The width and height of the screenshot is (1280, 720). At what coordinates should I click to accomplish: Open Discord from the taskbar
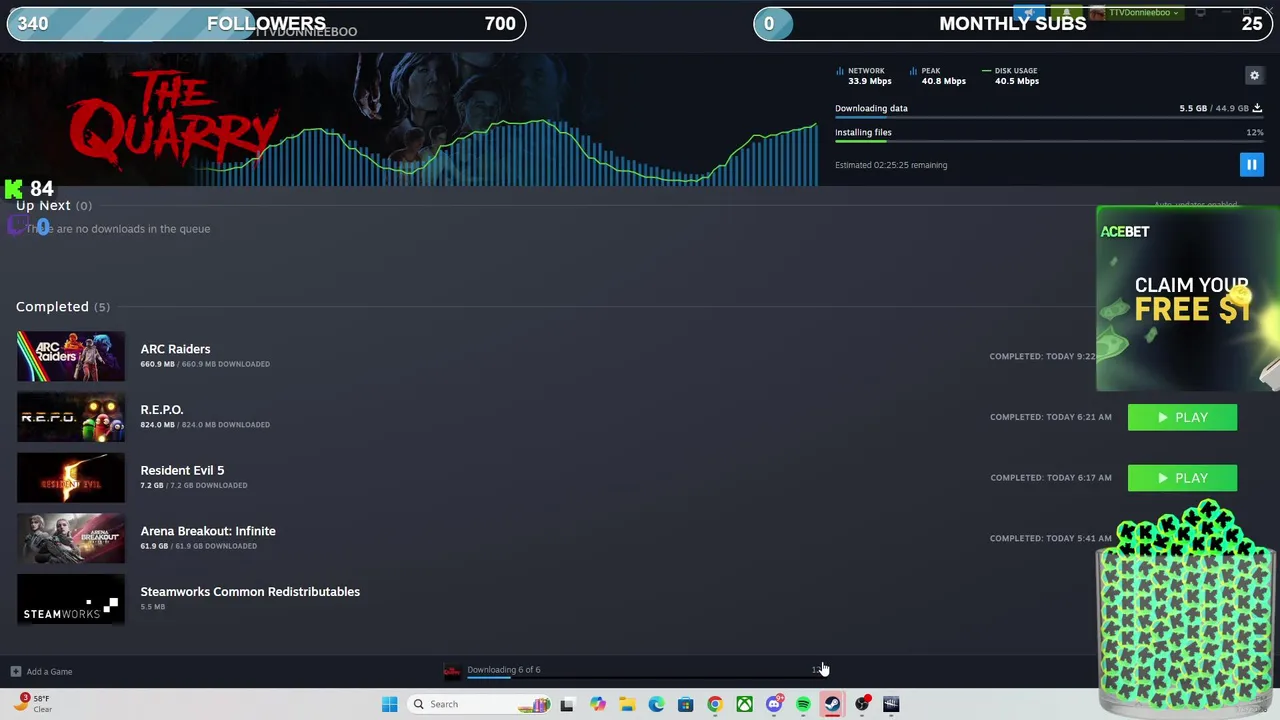pyautogui.click(x=774, y=704)
